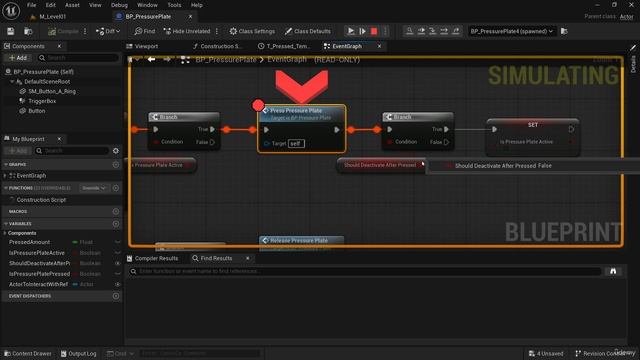Open play mode options three-dot menu
This screenshot has width=640, height=360.
pyautogui.click(x=385, y=31)
